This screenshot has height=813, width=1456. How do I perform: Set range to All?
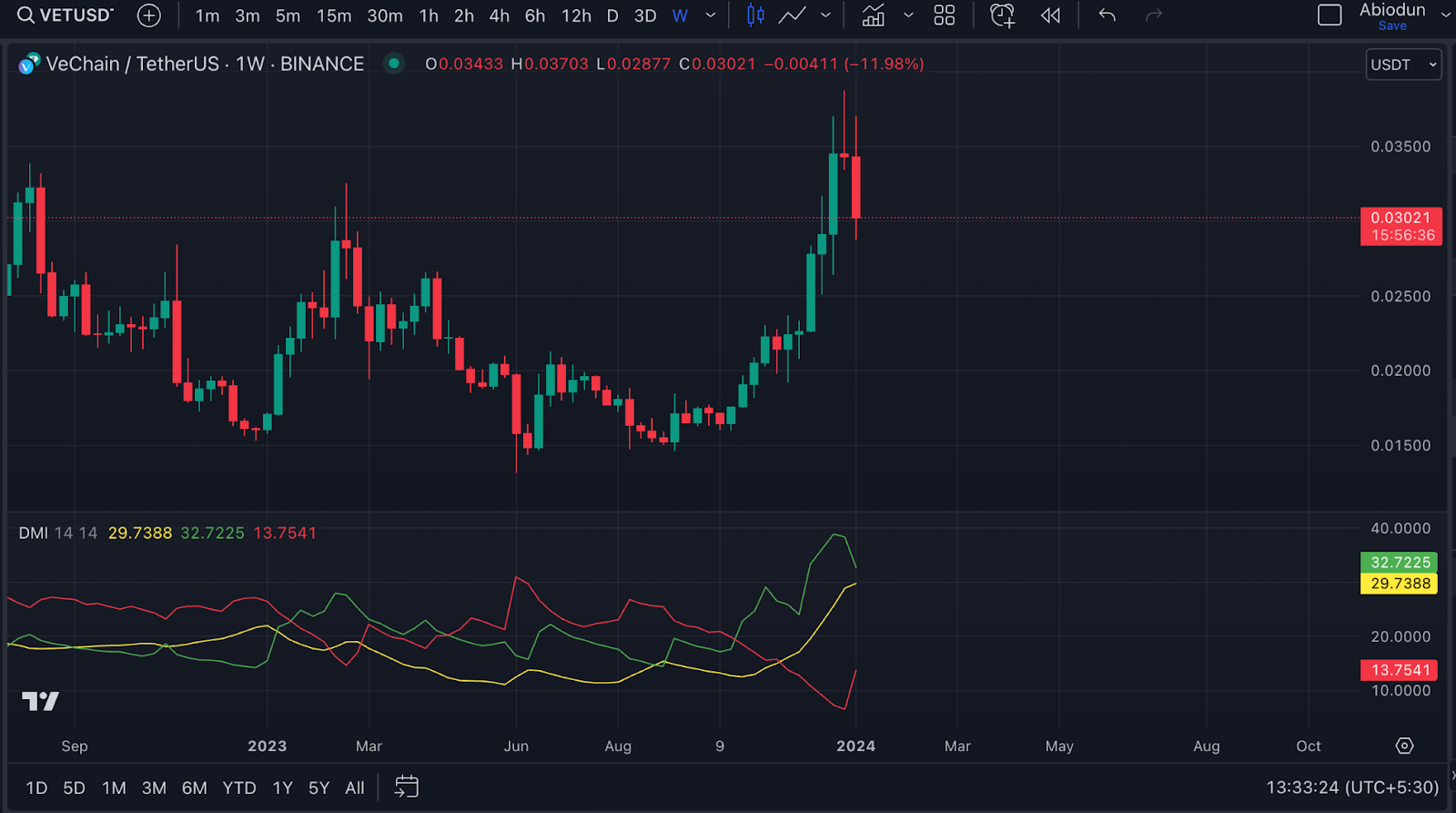coord(355,788)
